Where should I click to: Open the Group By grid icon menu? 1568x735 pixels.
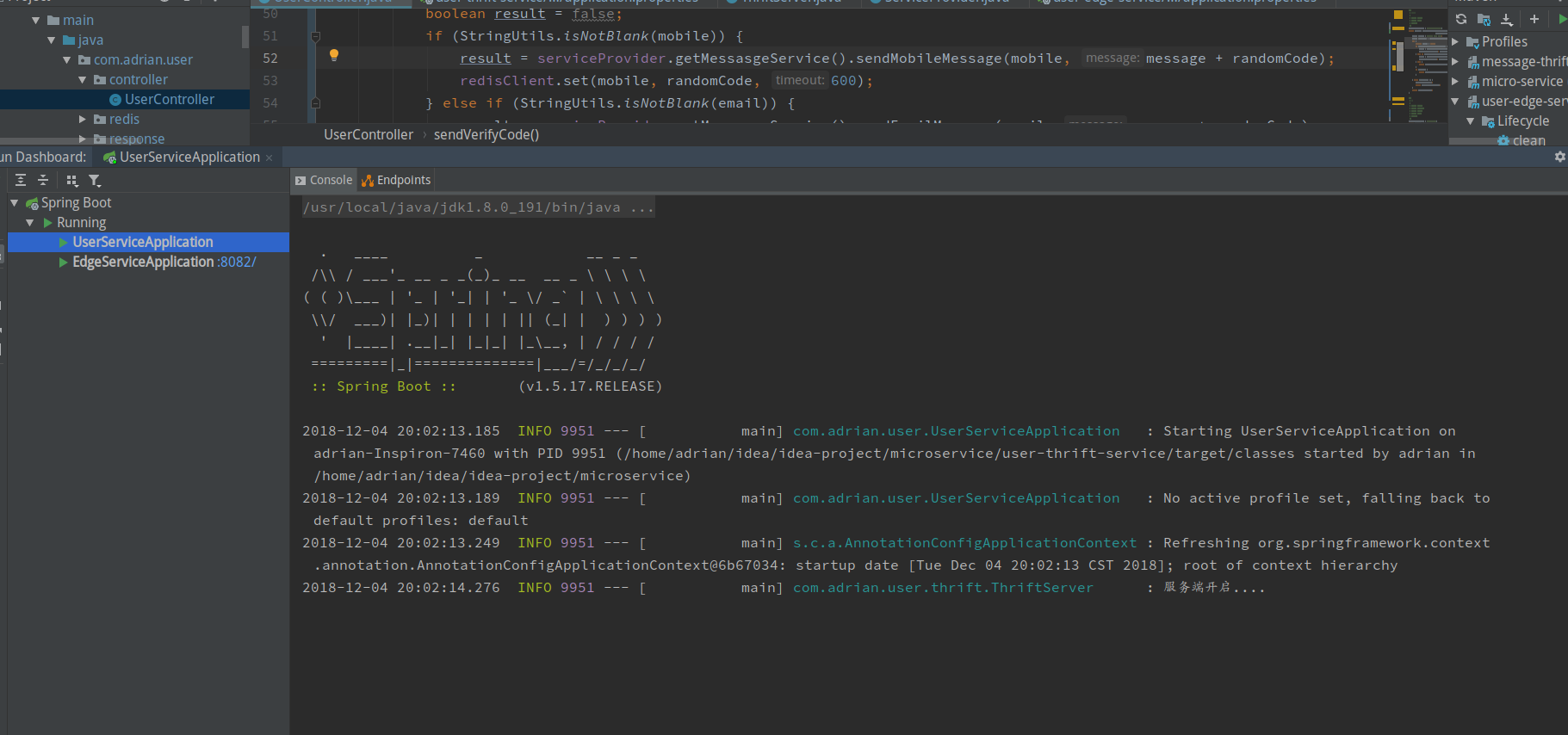[72, 180]
